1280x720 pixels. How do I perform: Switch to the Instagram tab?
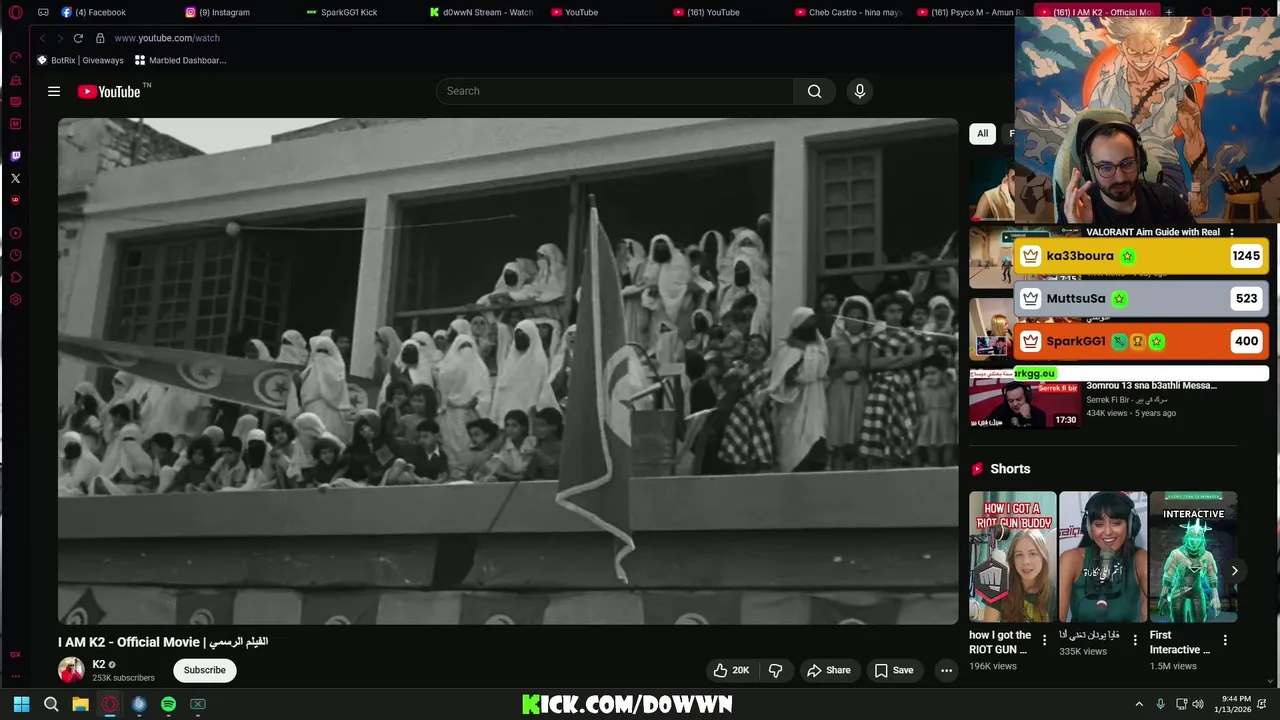[x=218, y=12]
